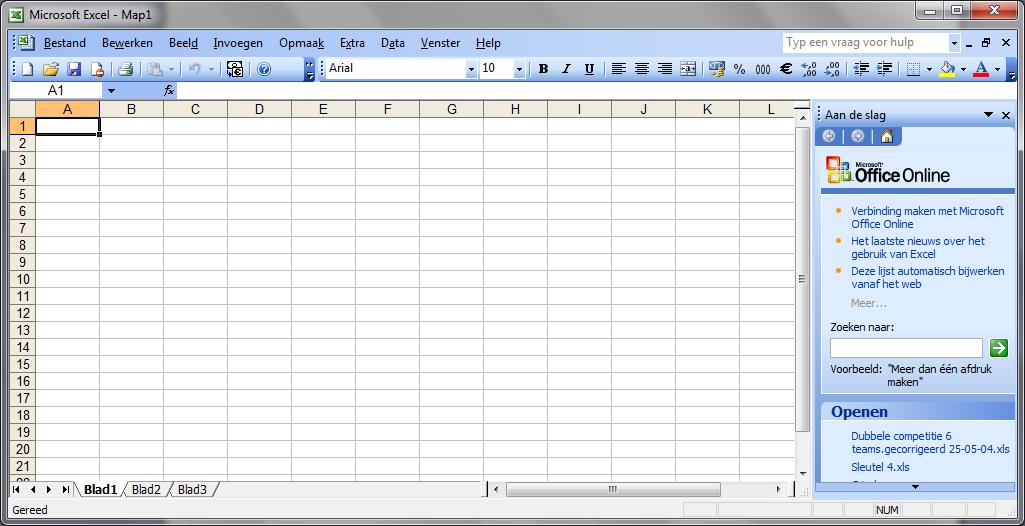Click Merge and Center icon
The image size is (1025, 526).
[x=688, y=69]
